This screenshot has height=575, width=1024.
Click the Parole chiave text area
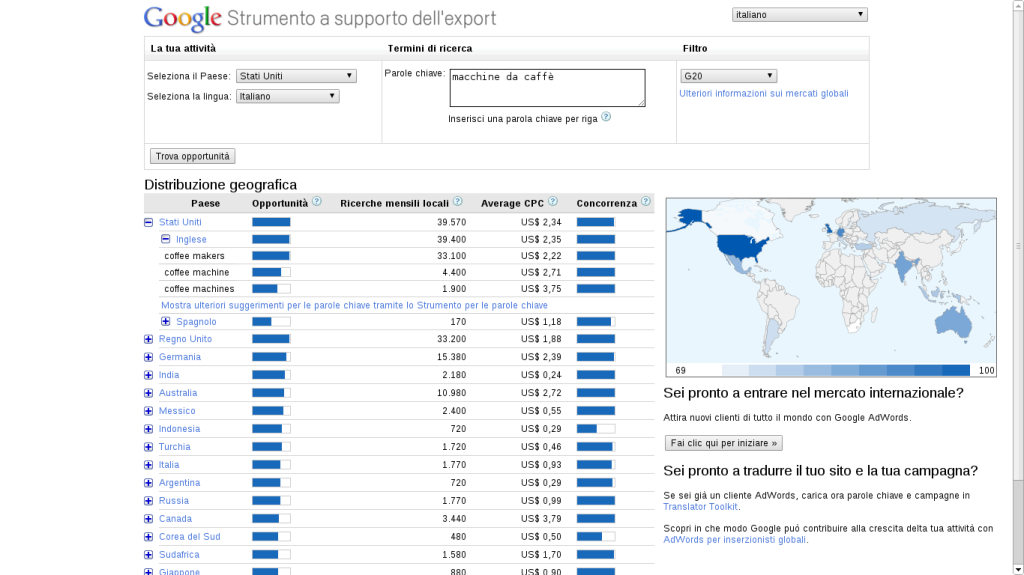tap(547, 88)
